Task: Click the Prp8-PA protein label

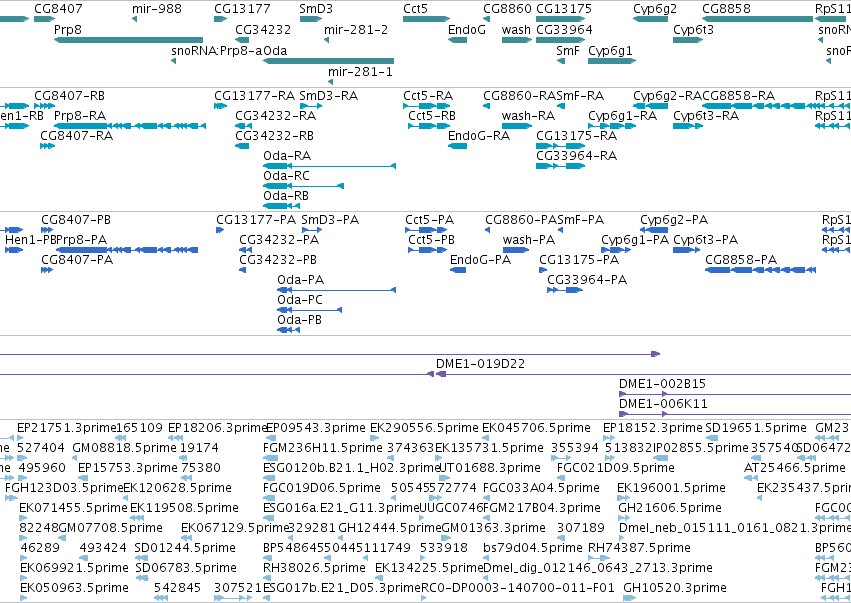Action: click(81, 240)
